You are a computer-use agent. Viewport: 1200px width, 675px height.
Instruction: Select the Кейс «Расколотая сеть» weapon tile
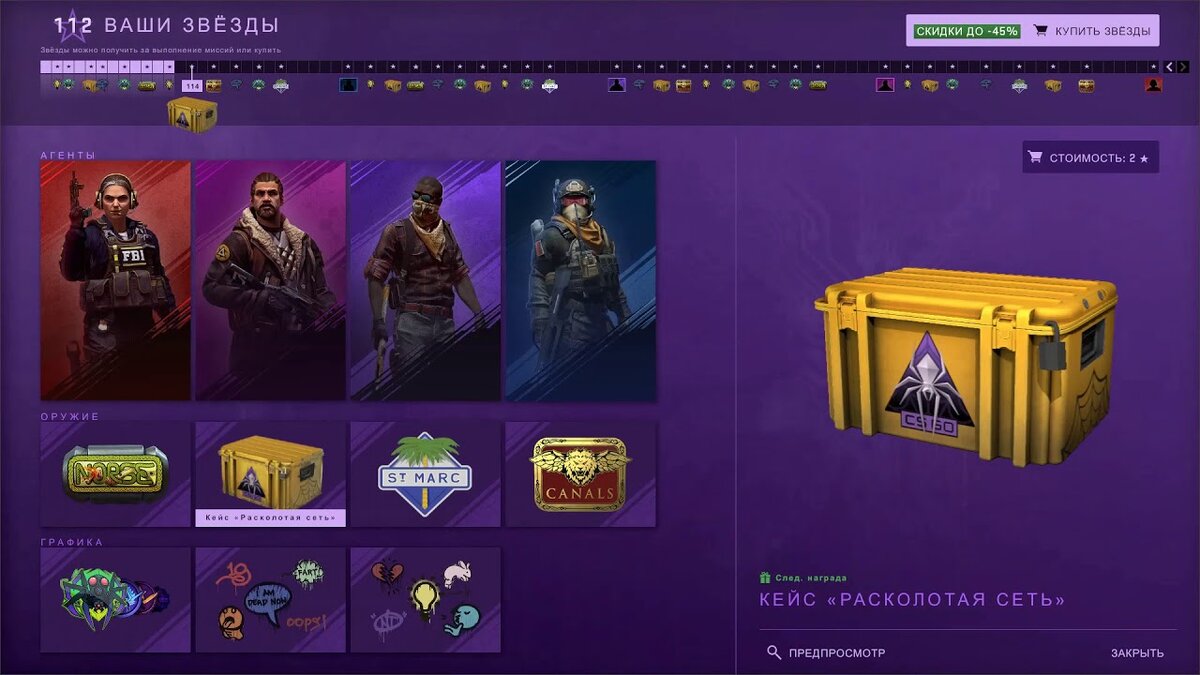270,473
